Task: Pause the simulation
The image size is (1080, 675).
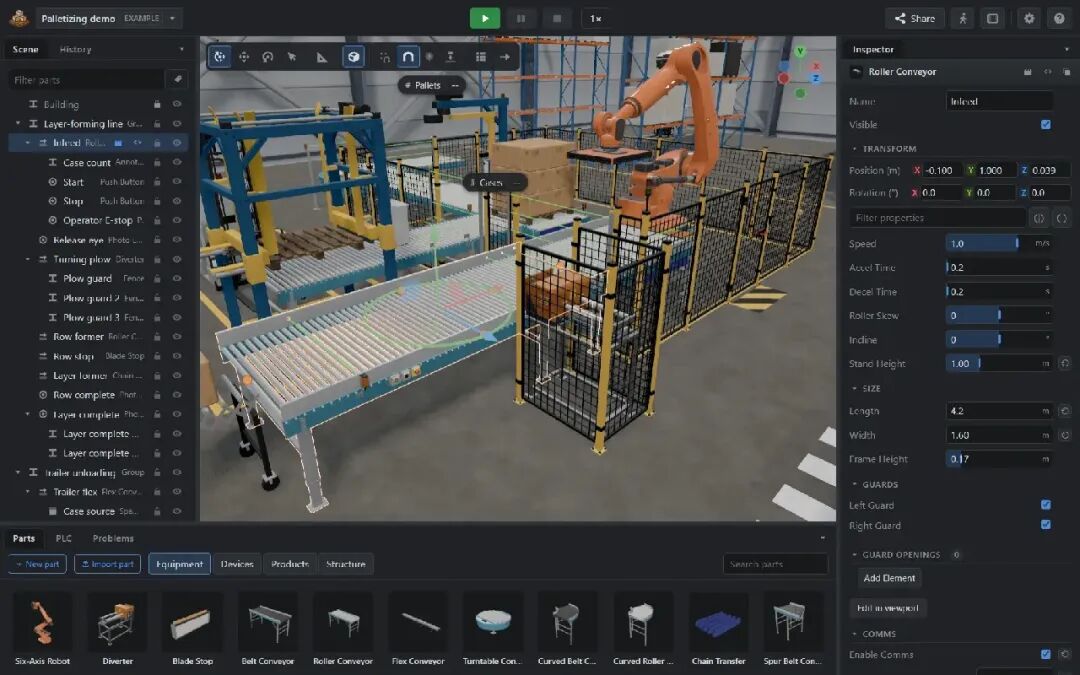Action: coord(521,19)
